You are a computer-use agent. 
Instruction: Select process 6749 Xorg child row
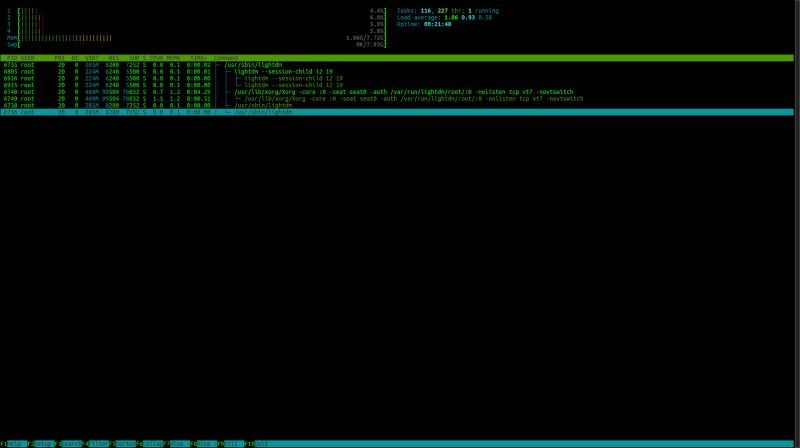397,98
